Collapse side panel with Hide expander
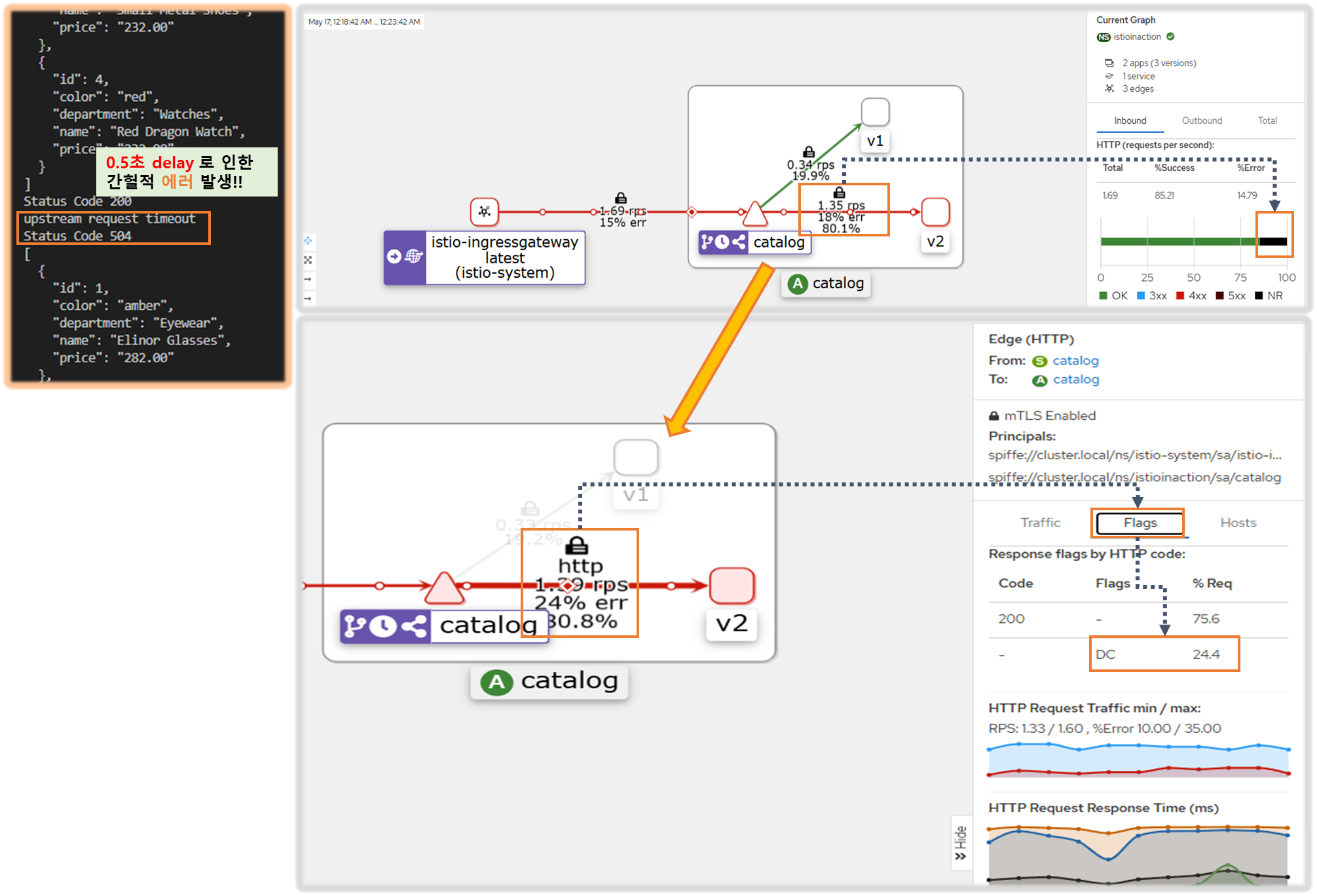Image resolution: width=1317 pixels, height=896 pixels. (x=960, y=843)
